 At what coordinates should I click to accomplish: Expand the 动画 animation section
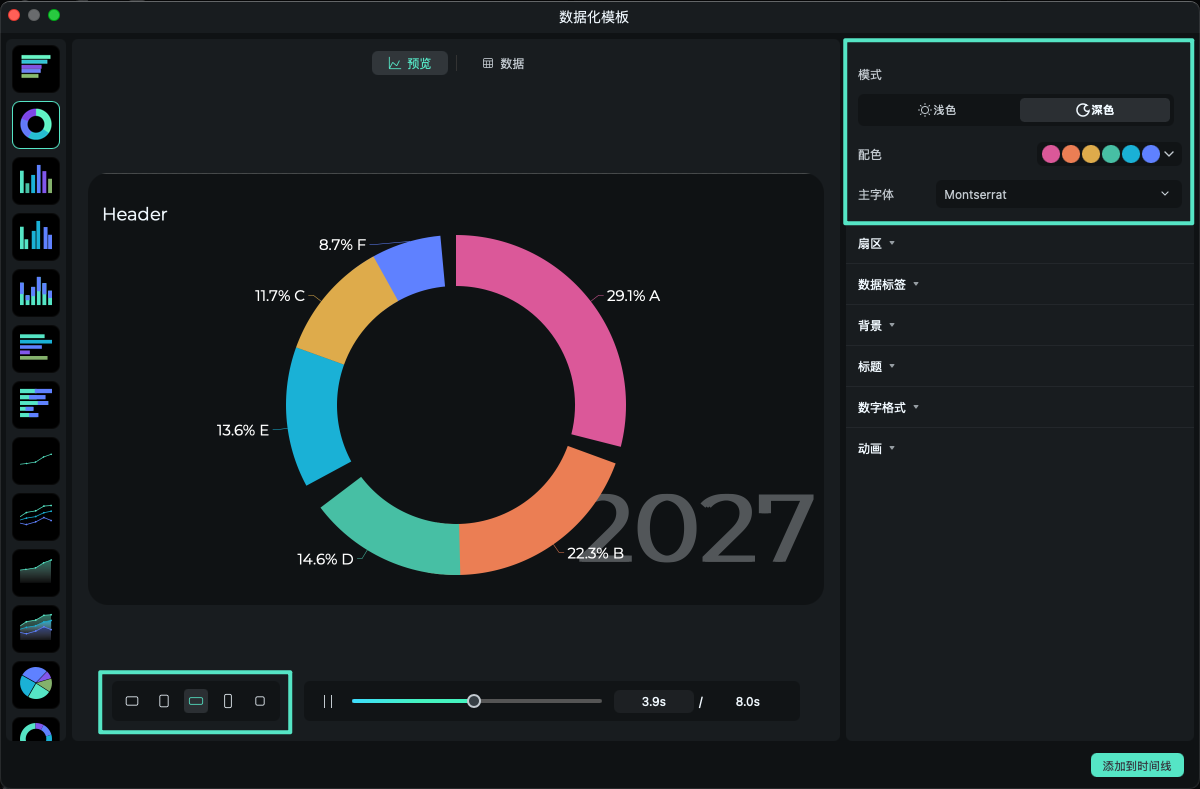[x=876, y=448]
